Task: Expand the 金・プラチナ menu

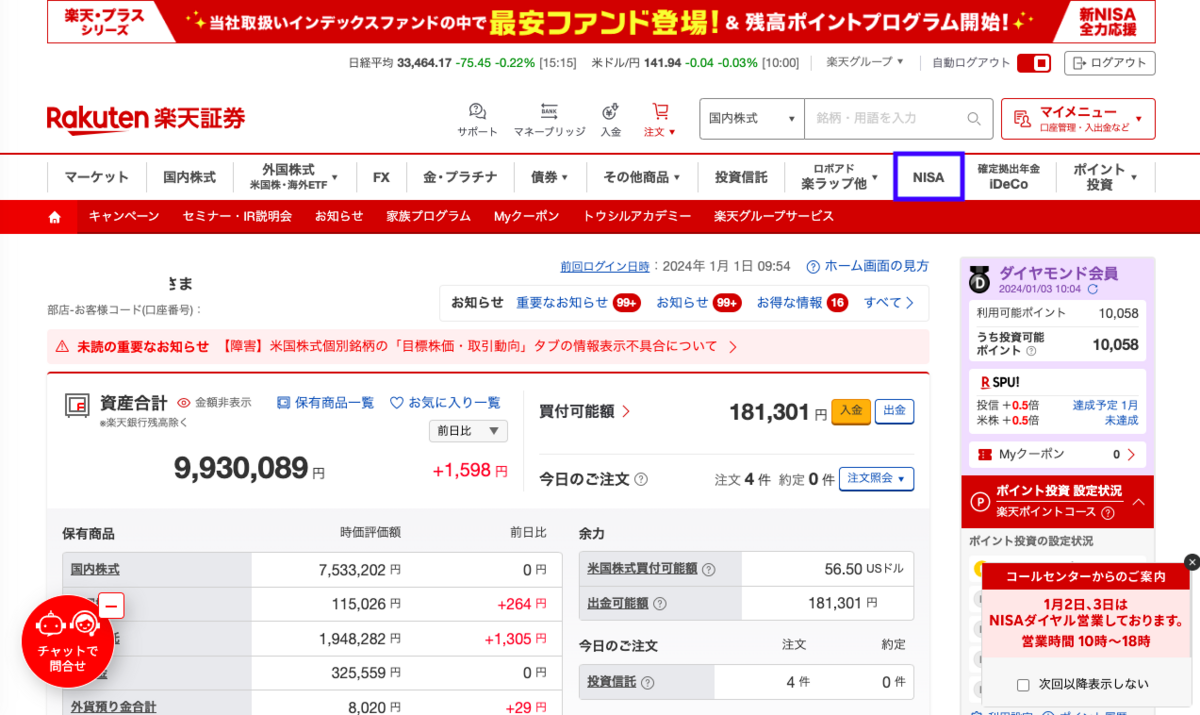Action: tap(460, 177)
